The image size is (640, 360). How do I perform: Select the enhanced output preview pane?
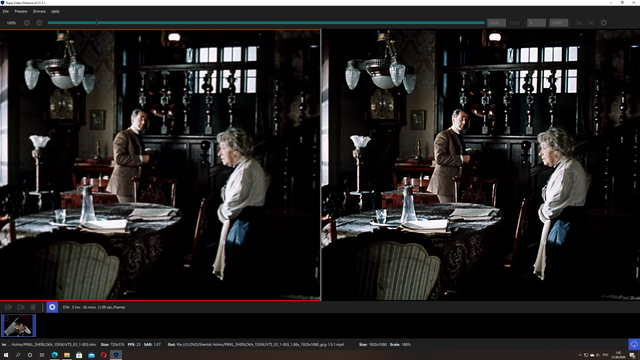pos(481,165)
